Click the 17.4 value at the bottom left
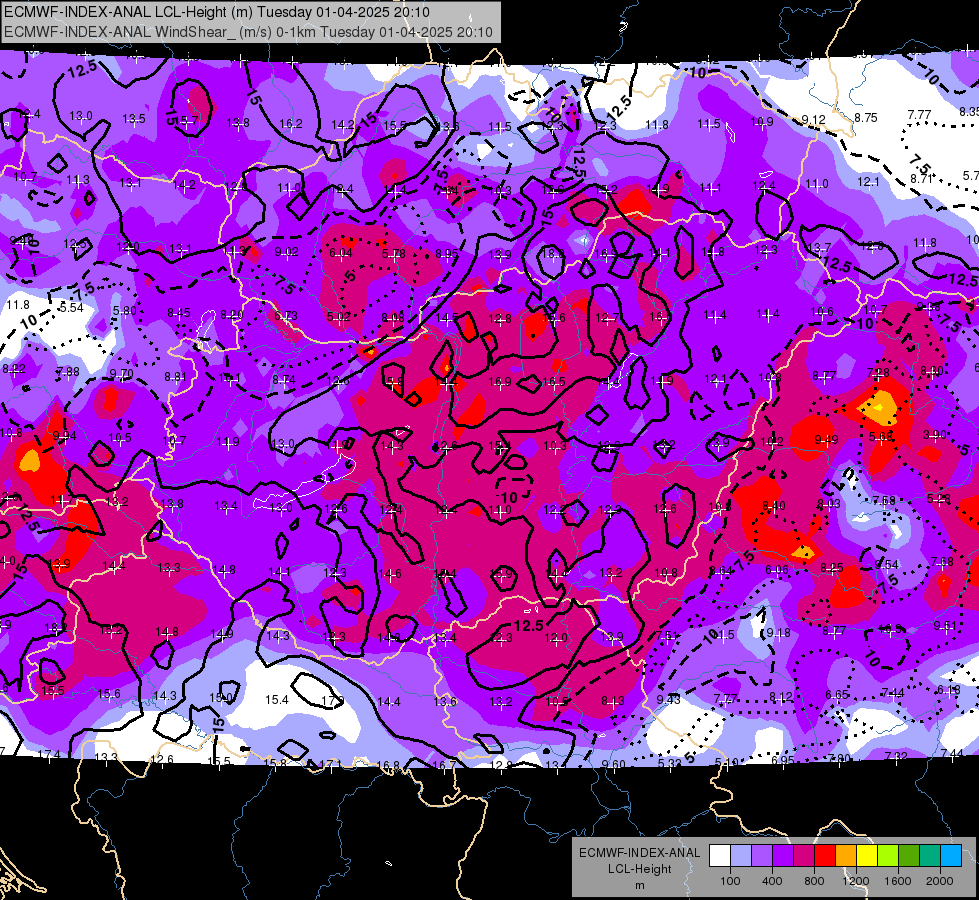 click(x=49, y=754)
